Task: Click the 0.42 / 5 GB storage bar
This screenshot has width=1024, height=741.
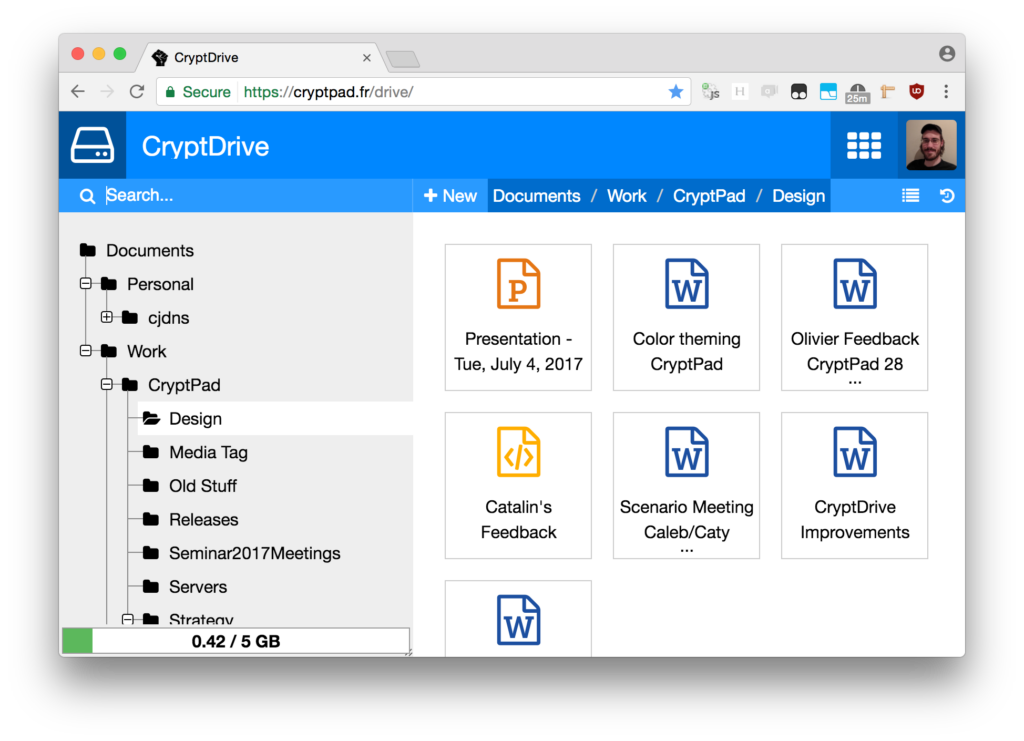Action: point(236,641)
